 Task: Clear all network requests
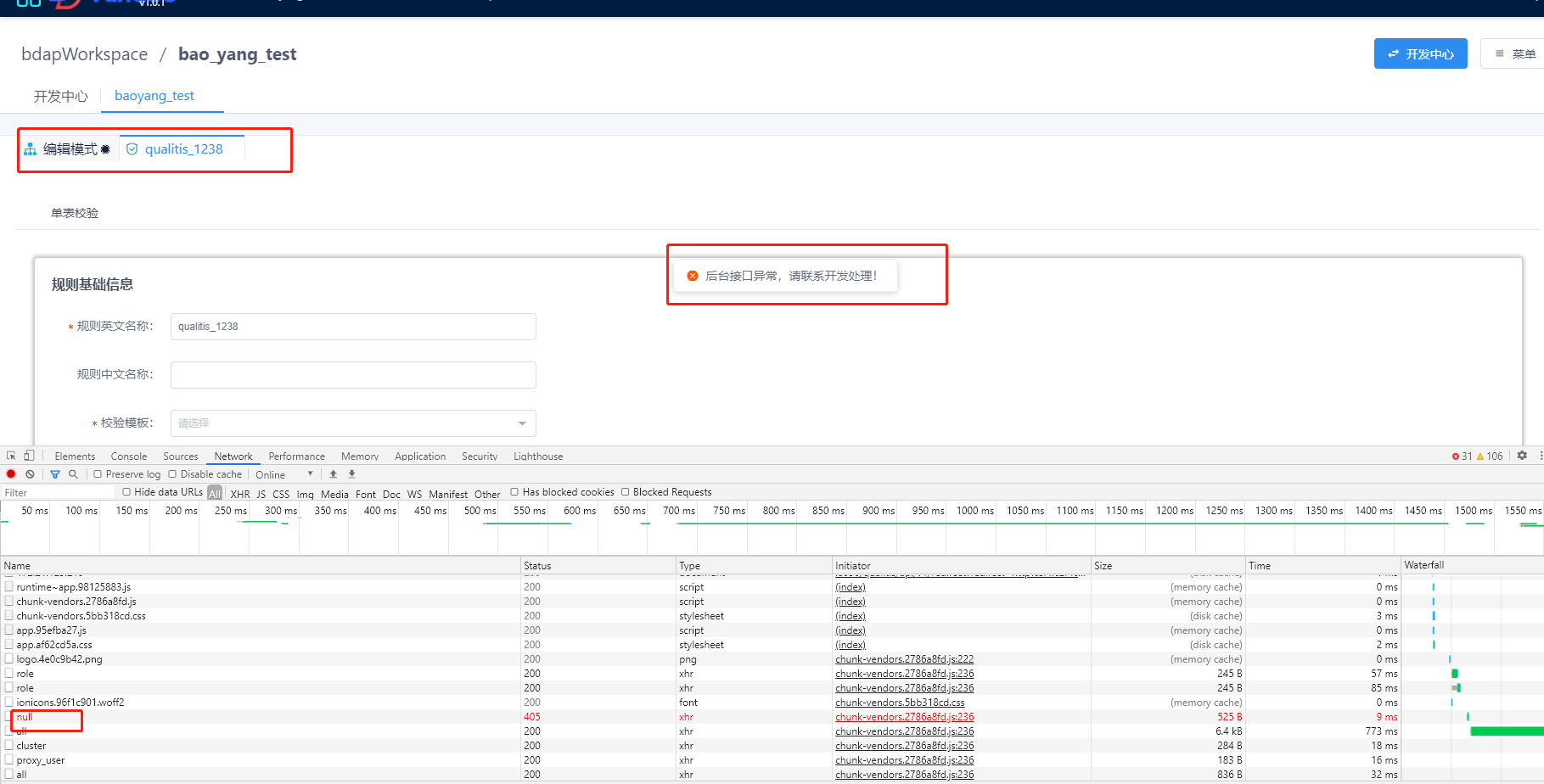pos(30,473)
